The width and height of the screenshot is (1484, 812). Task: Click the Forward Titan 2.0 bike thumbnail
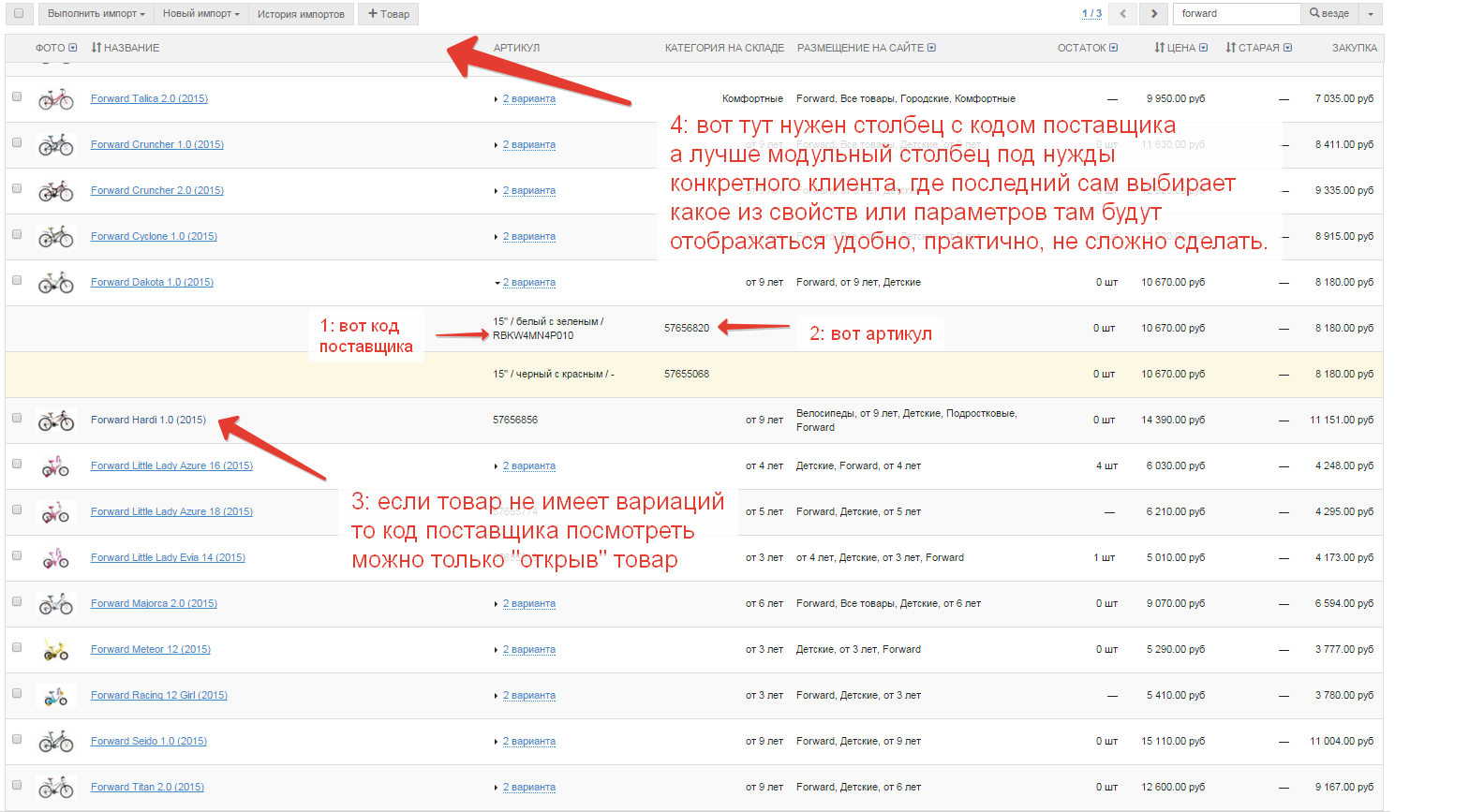[55, 788]
